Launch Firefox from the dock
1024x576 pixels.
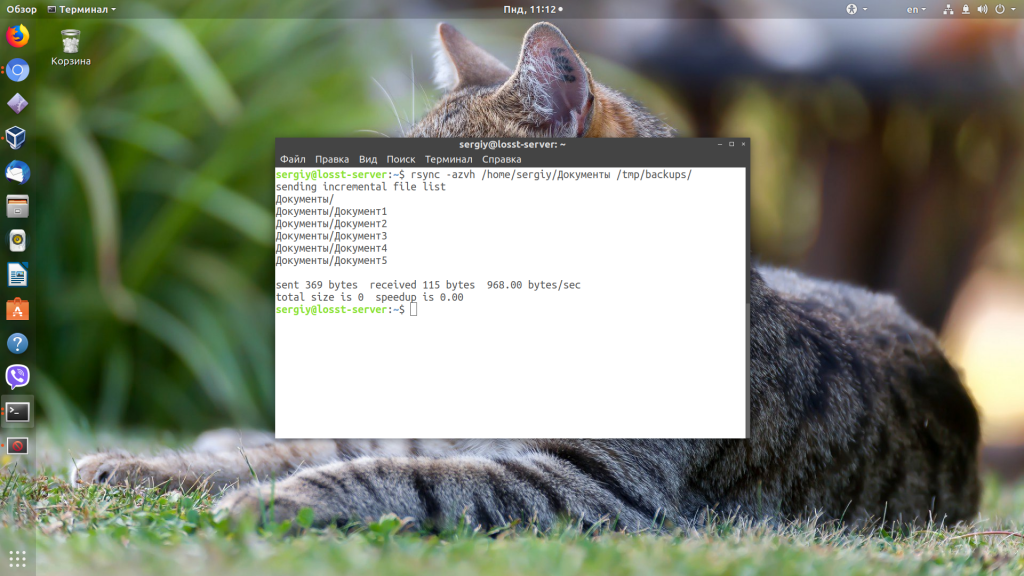point(17,36)
